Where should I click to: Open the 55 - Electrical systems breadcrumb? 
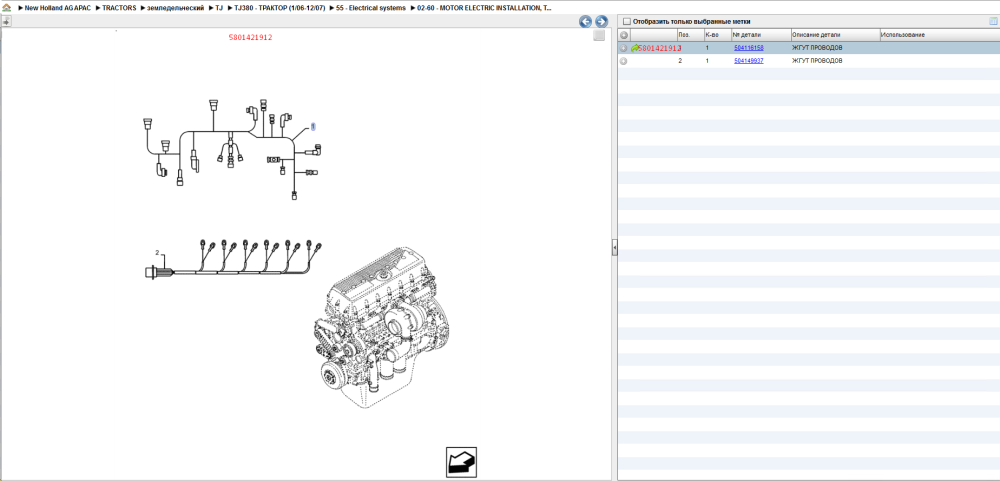click(x=371, y=8)
